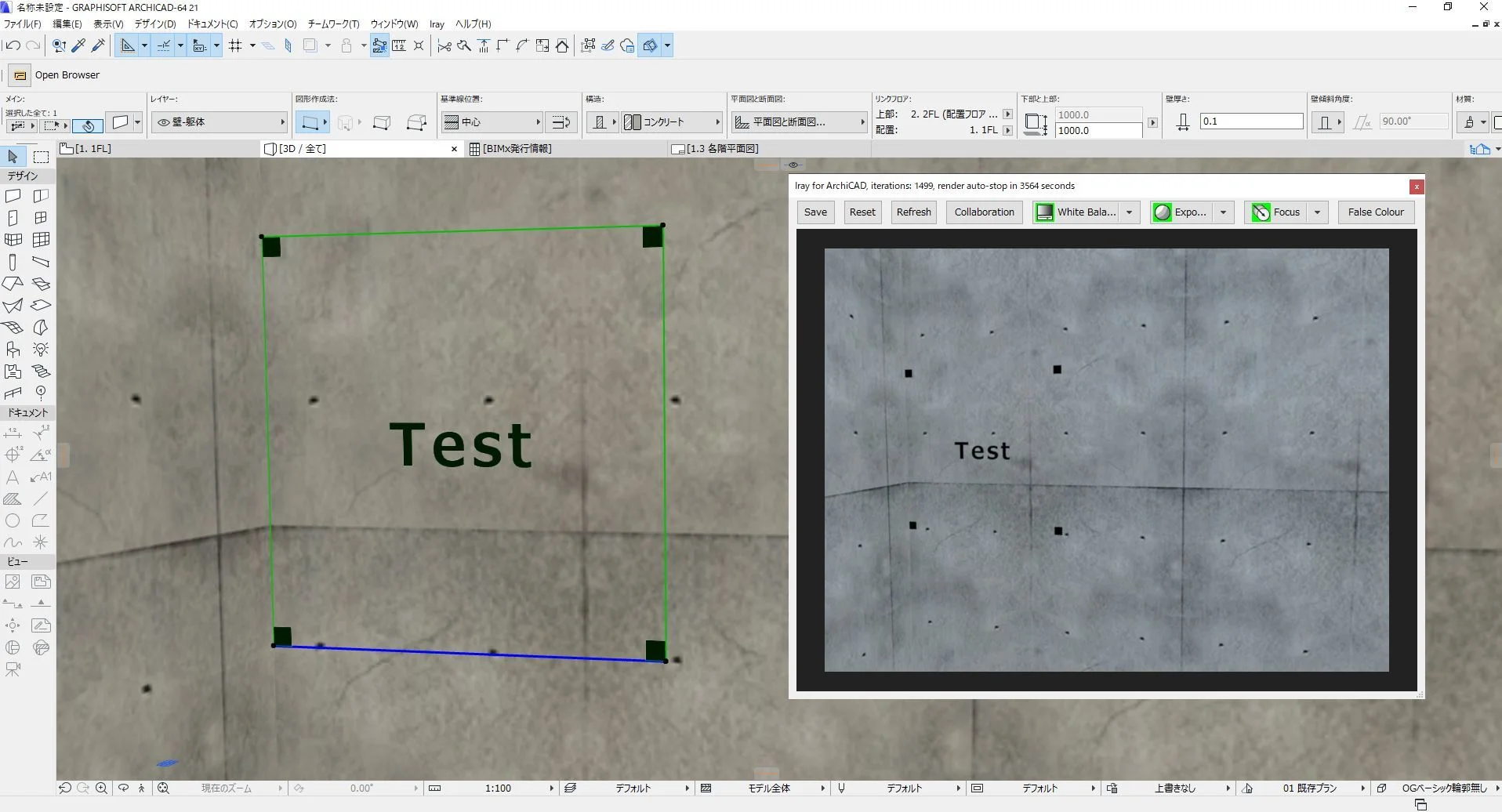
Task: Open the 平面図と断面図 dropdown
Action: (799, 122)
